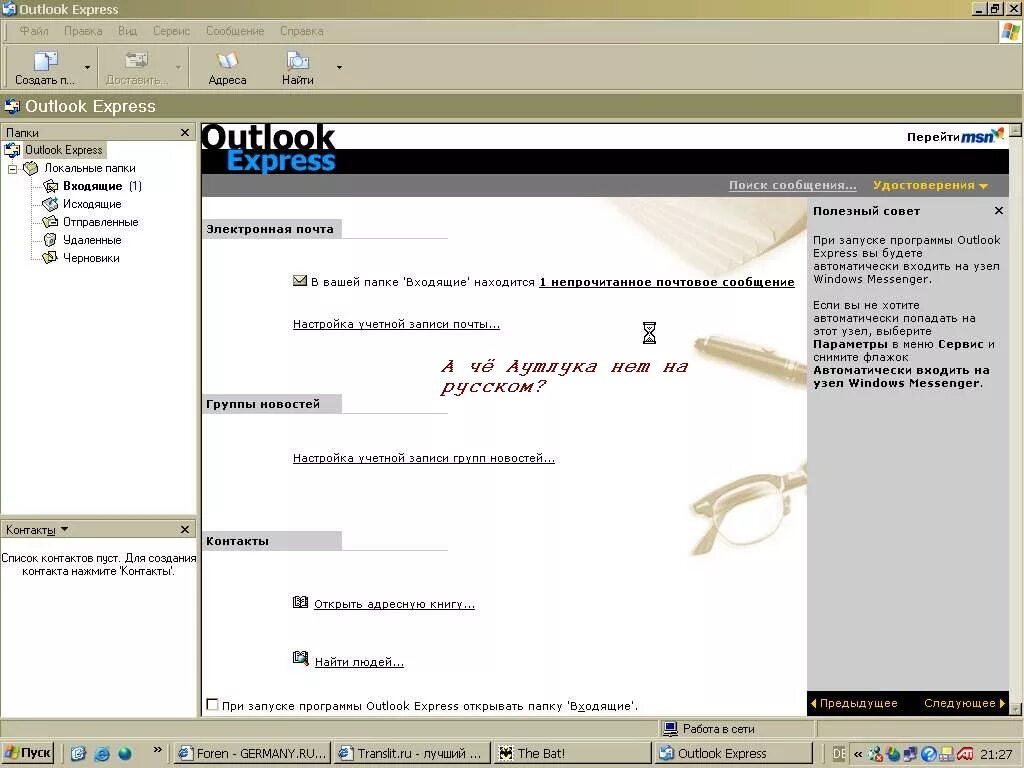
Task: Click the find people icon beside Найти людей
Action: [x=300, y=658]
